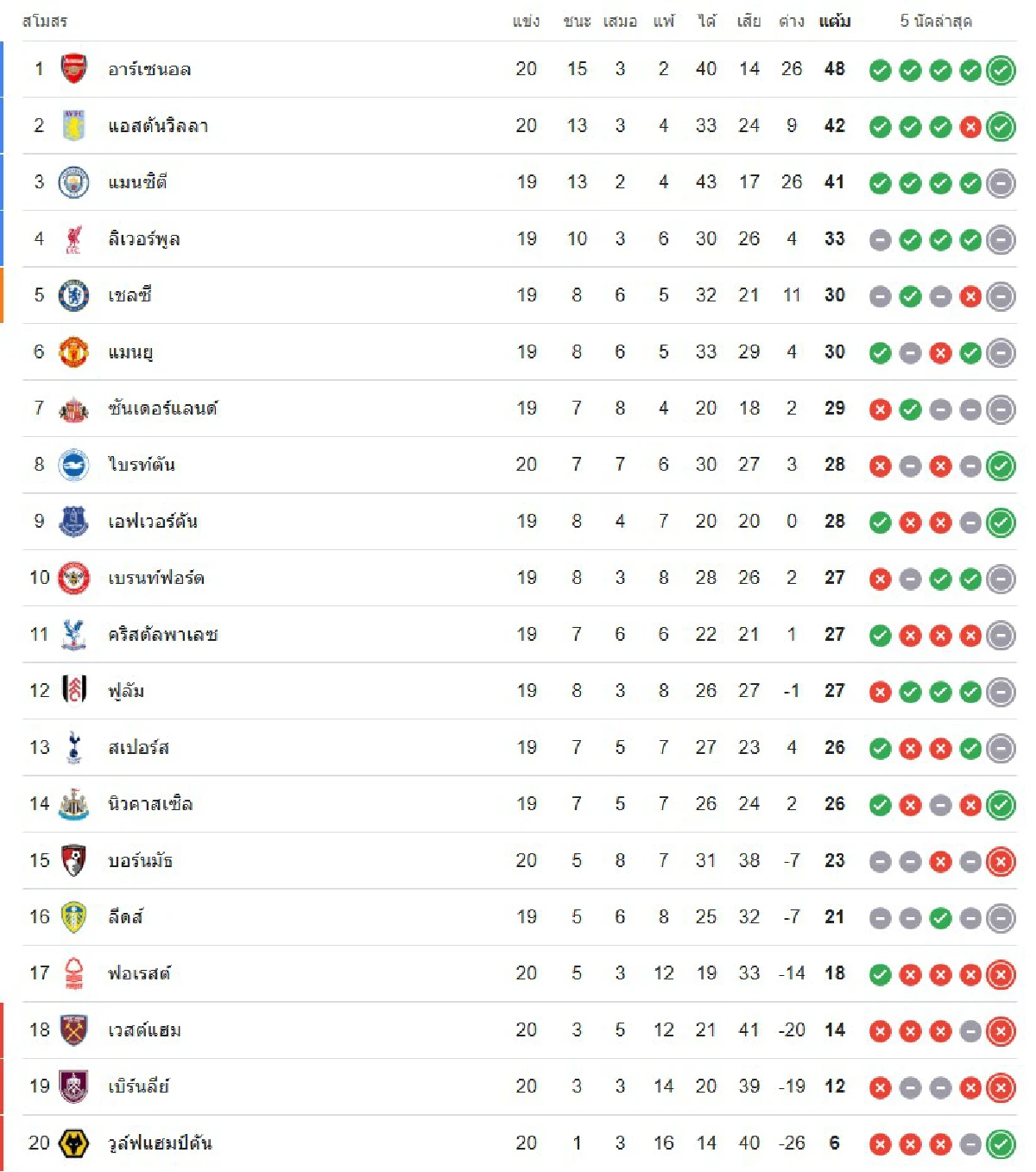The image size is (1036, 1172).
Task: Click the Arsenal club crest
Action: 73,69
